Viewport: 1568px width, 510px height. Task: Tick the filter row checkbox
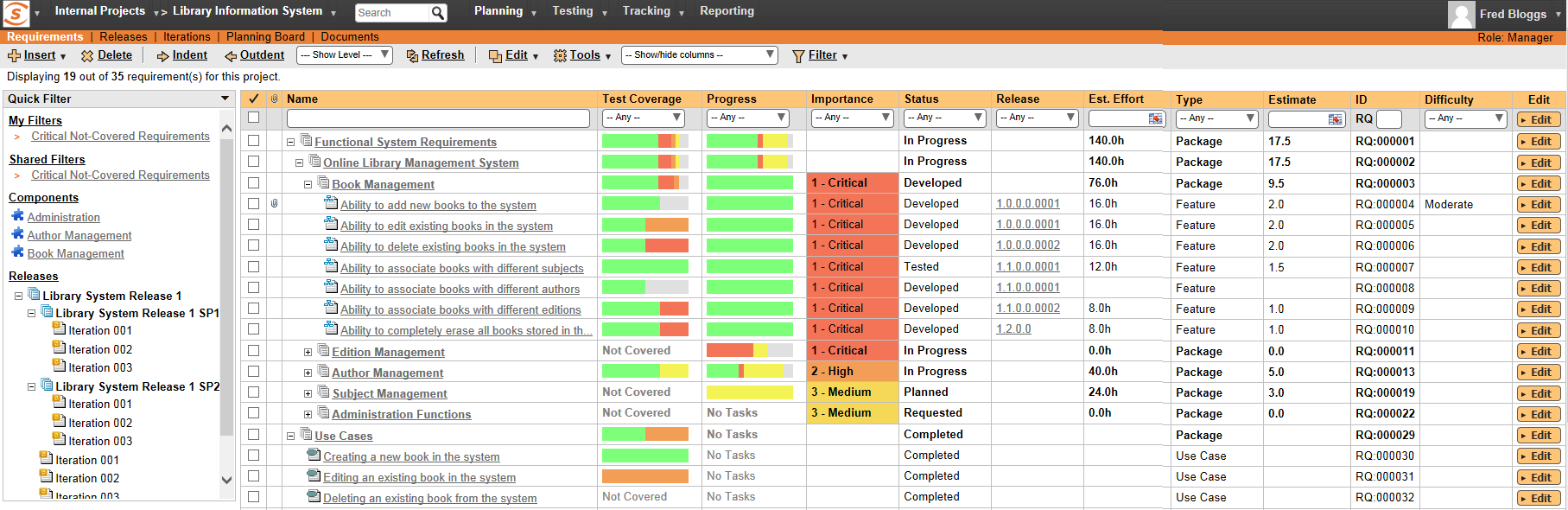253,118
